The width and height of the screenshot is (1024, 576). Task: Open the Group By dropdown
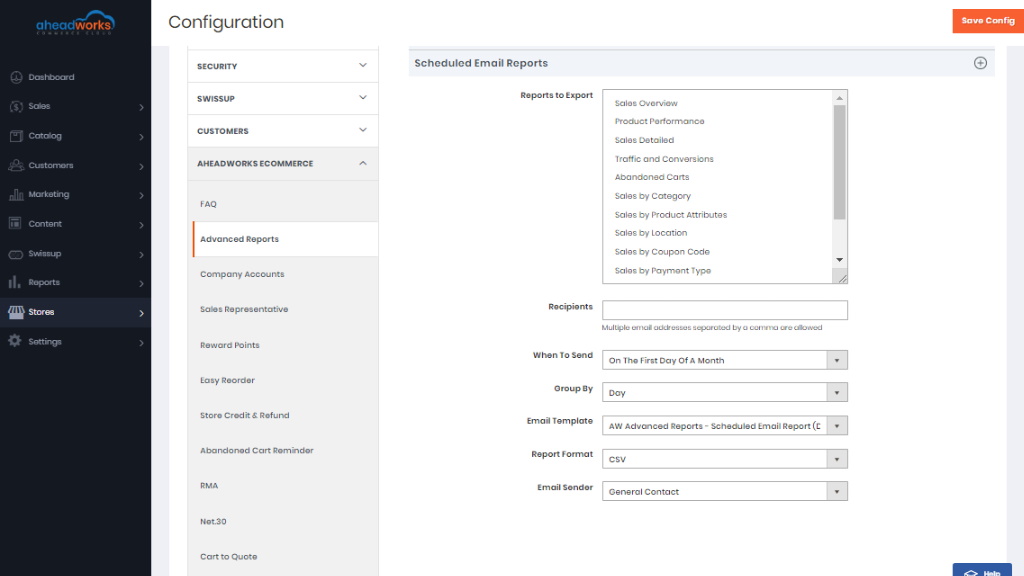coord(725,392)
